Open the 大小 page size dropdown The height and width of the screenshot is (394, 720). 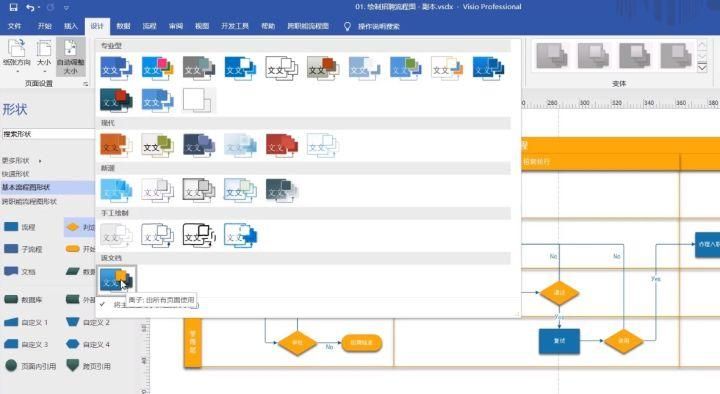44,56
